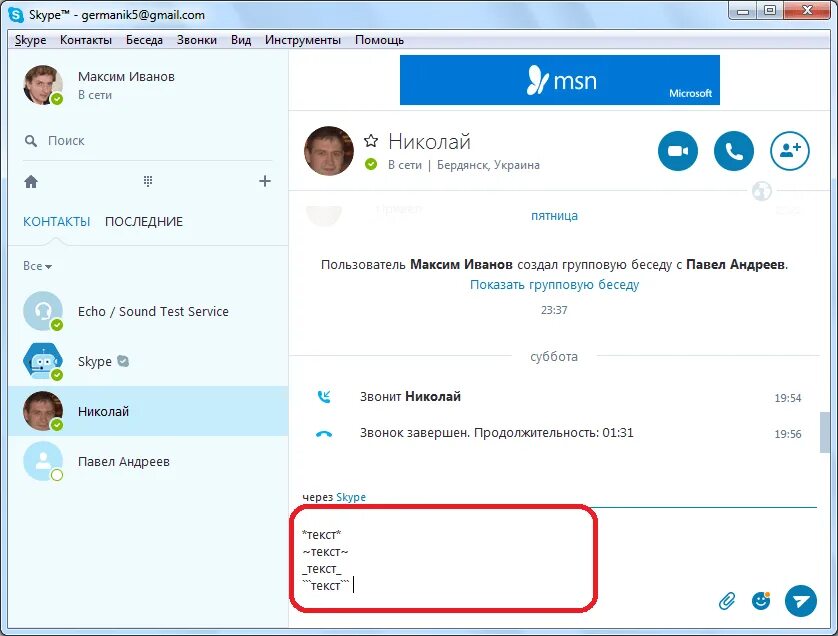Maximize the Skype window
Viewport: 838px width, 636px height.
pos(770,11)
